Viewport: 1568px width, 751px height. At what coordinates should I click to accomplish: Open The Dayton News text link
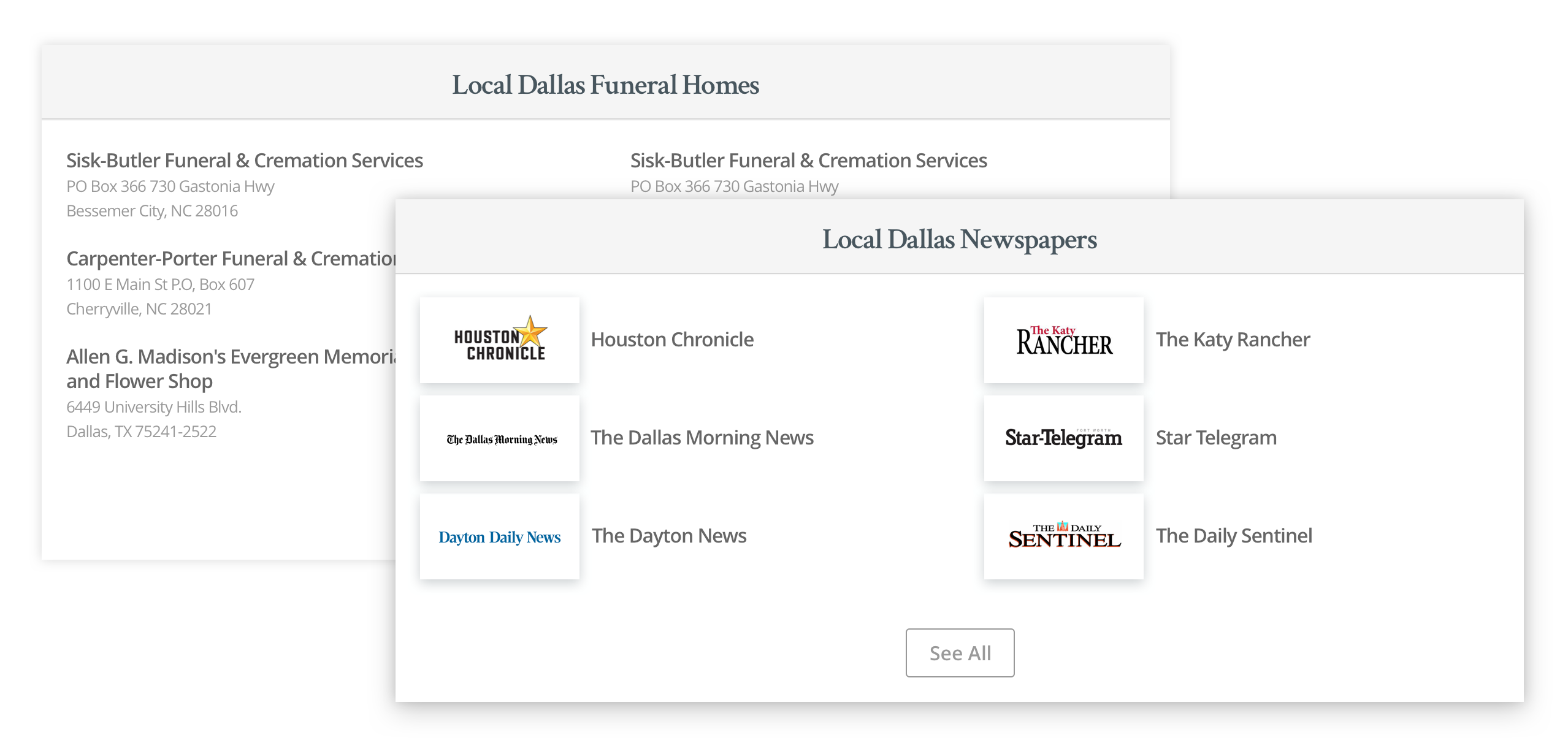pos(669,536)
